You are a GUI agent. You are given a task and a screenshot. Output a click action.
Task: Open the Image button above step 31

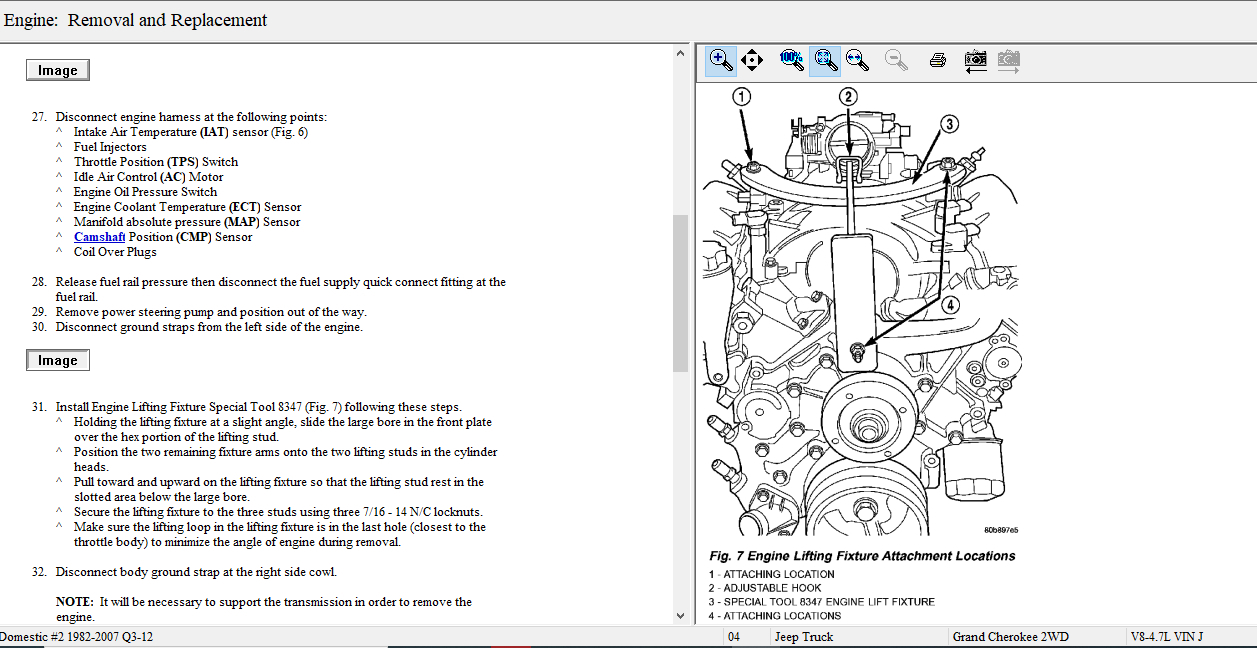58,360
